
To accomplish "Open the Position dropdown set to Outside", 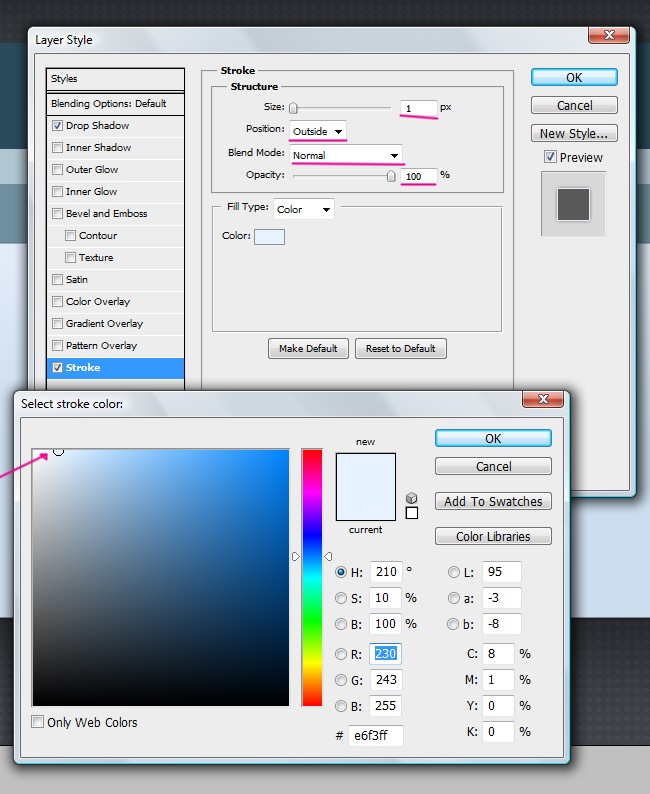I will (x=318, y=131).
